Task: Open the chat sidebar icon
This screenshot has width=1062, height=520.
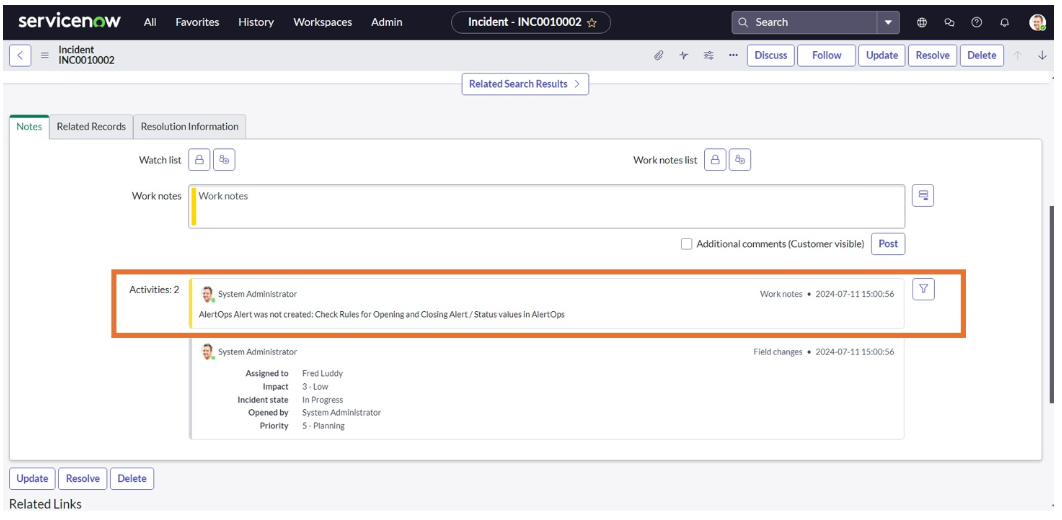Action: tap(950, 22)
